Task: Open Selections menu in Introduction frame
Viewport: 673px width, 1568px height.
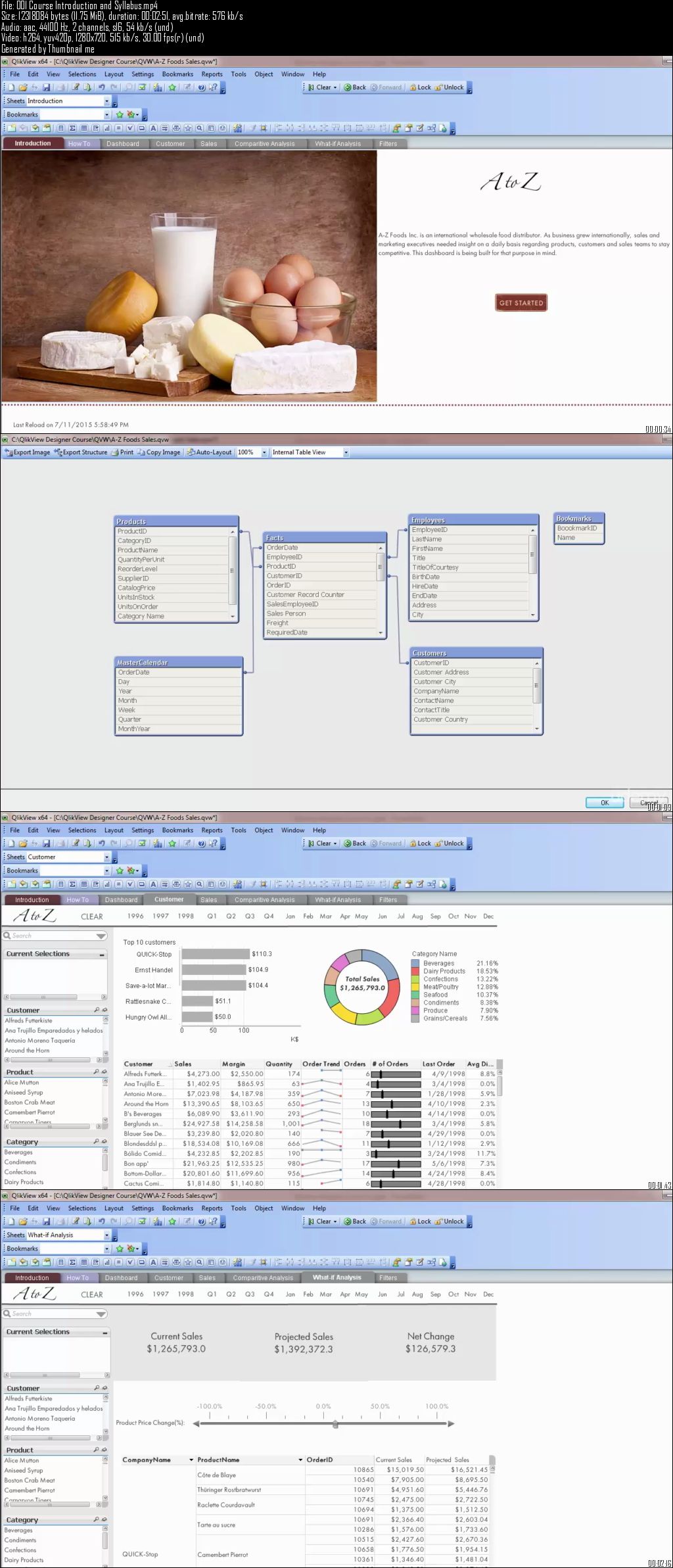Action: [82, 74]
